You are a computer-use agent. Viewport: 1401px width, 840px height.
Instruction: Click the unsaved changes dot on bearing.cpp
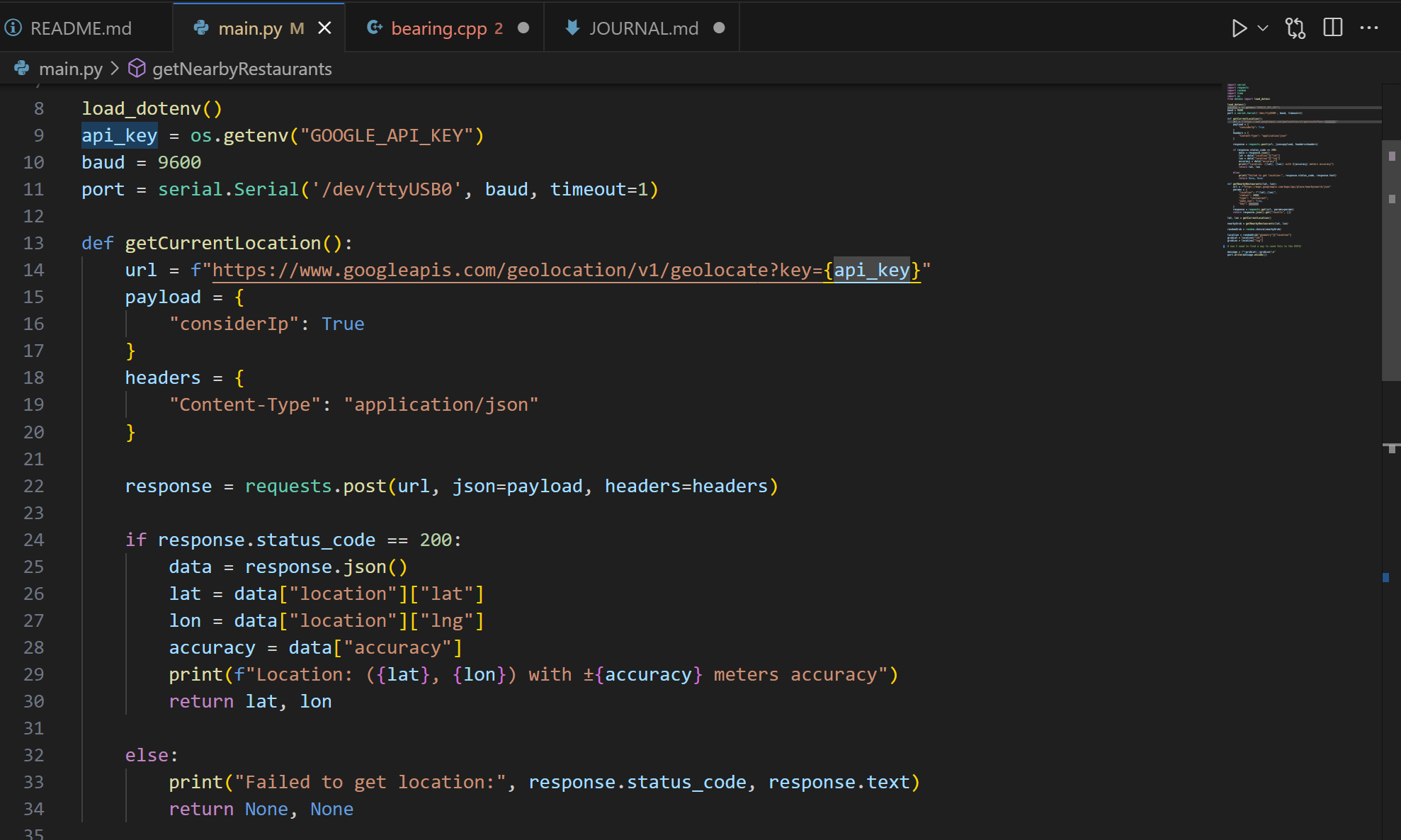point(523,28)
